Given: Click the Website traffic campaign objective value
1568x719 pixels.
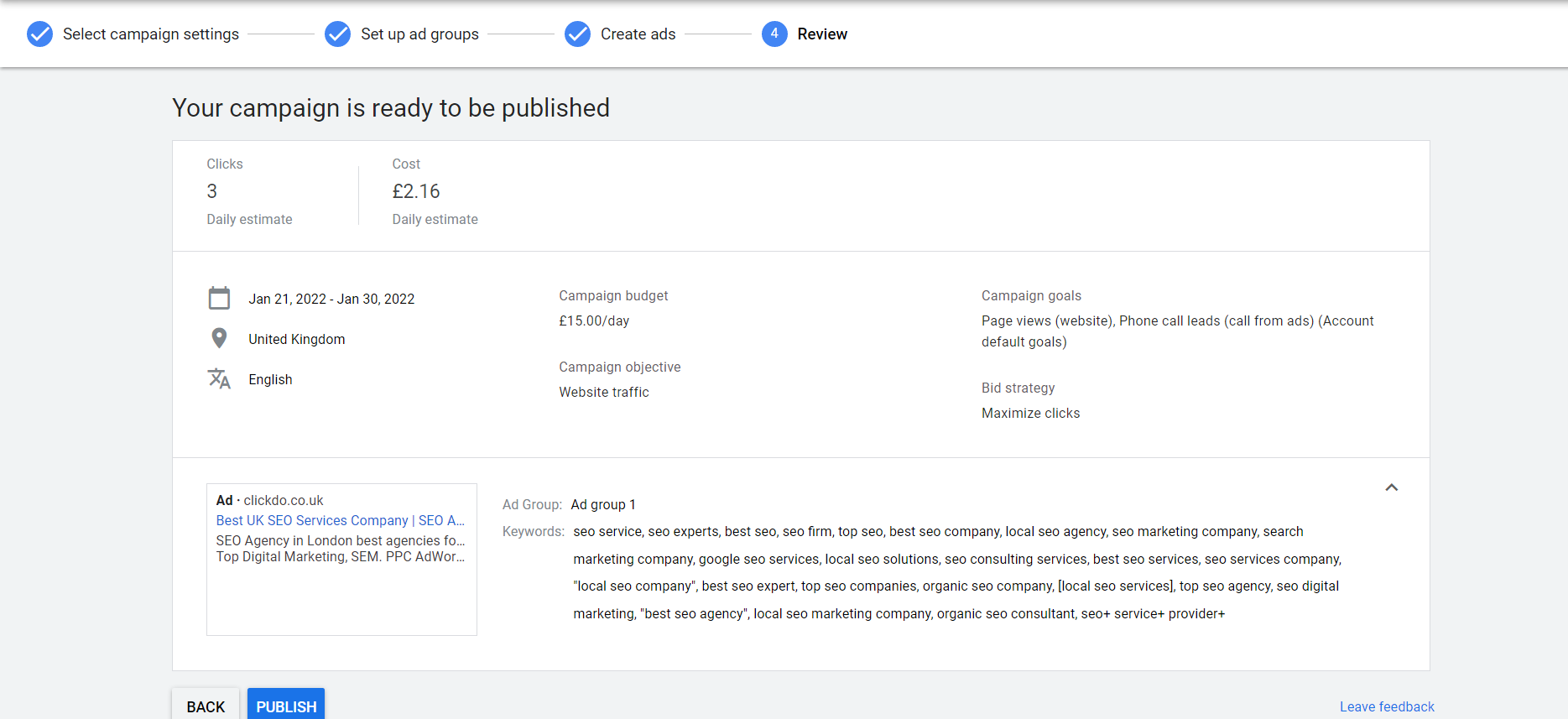Looking at the screenshot, I should [x=604, y=392].
